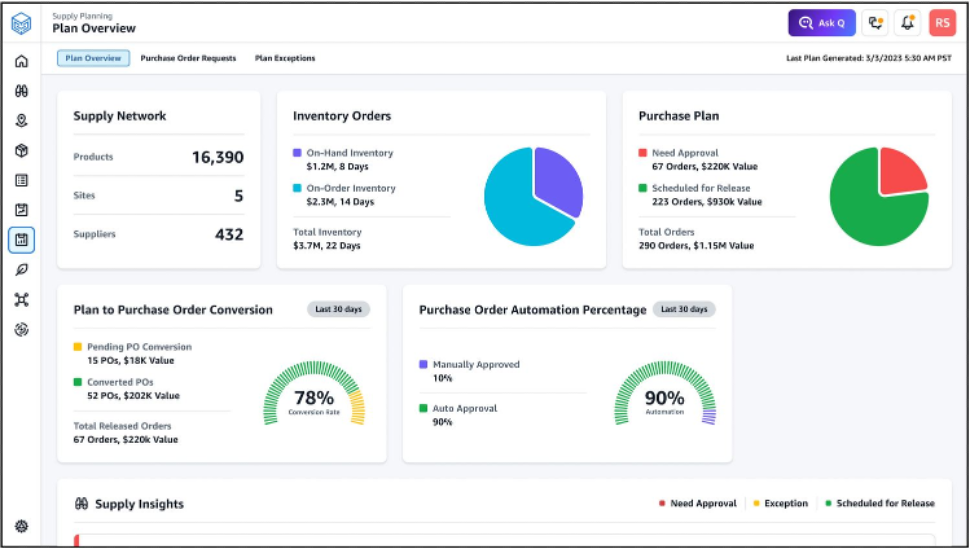Click the Purchase Plan pie chart
Screen dimensions: 970x550
coord(879,196)
